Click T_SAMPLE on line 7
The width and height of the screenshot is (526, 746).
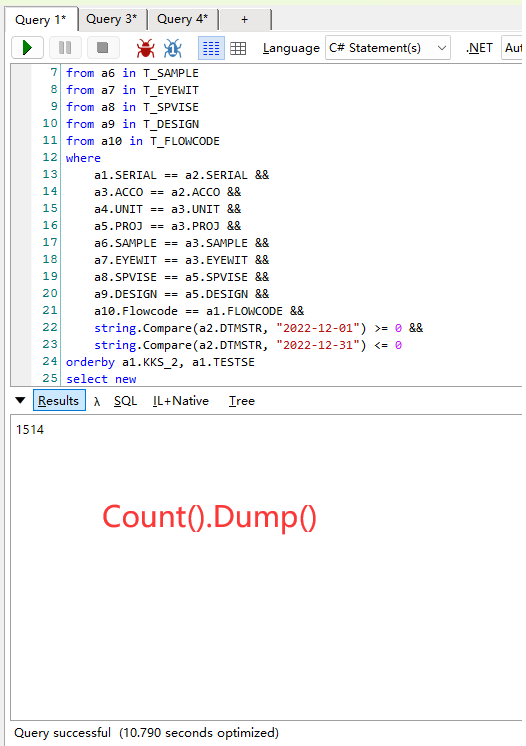coord(171,73)
